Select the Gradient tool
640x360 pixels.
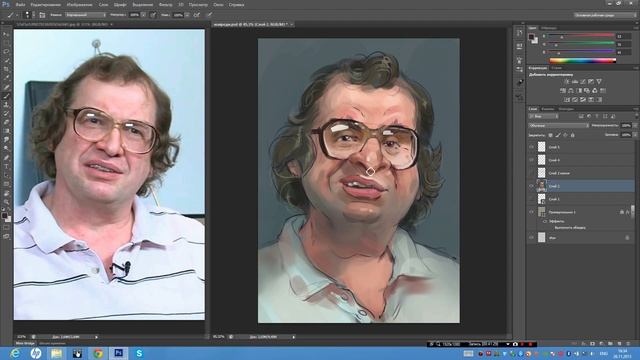point(6,131)
